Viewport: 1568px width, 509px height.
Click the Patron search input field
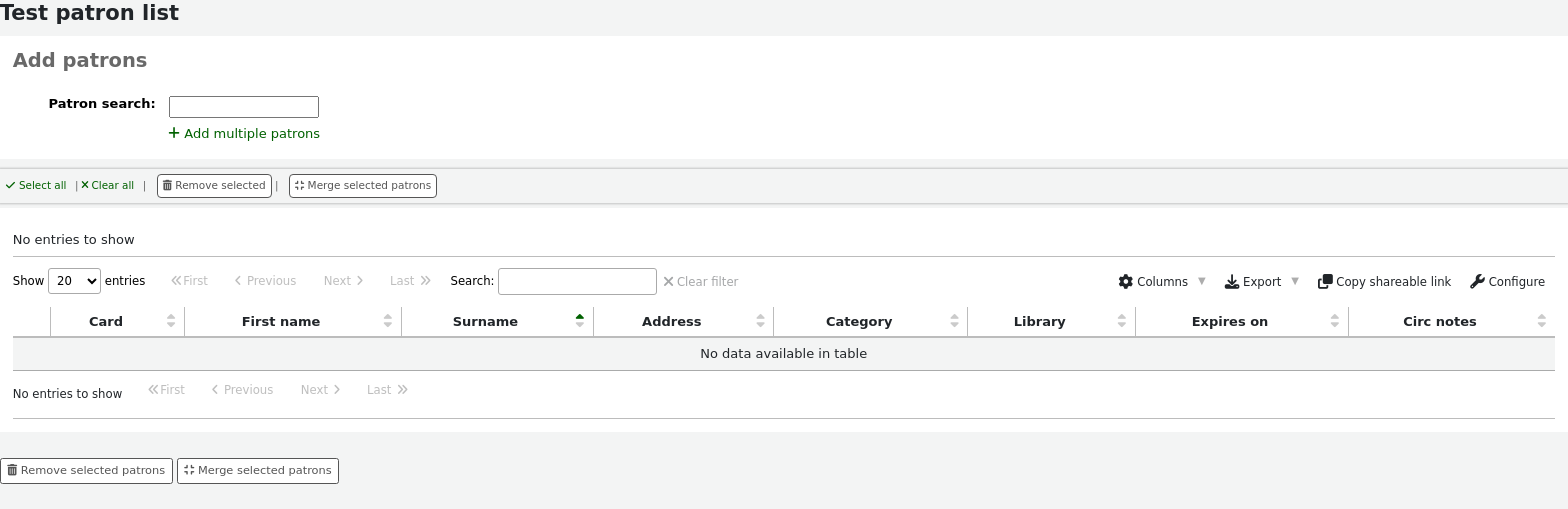point(243,107)
